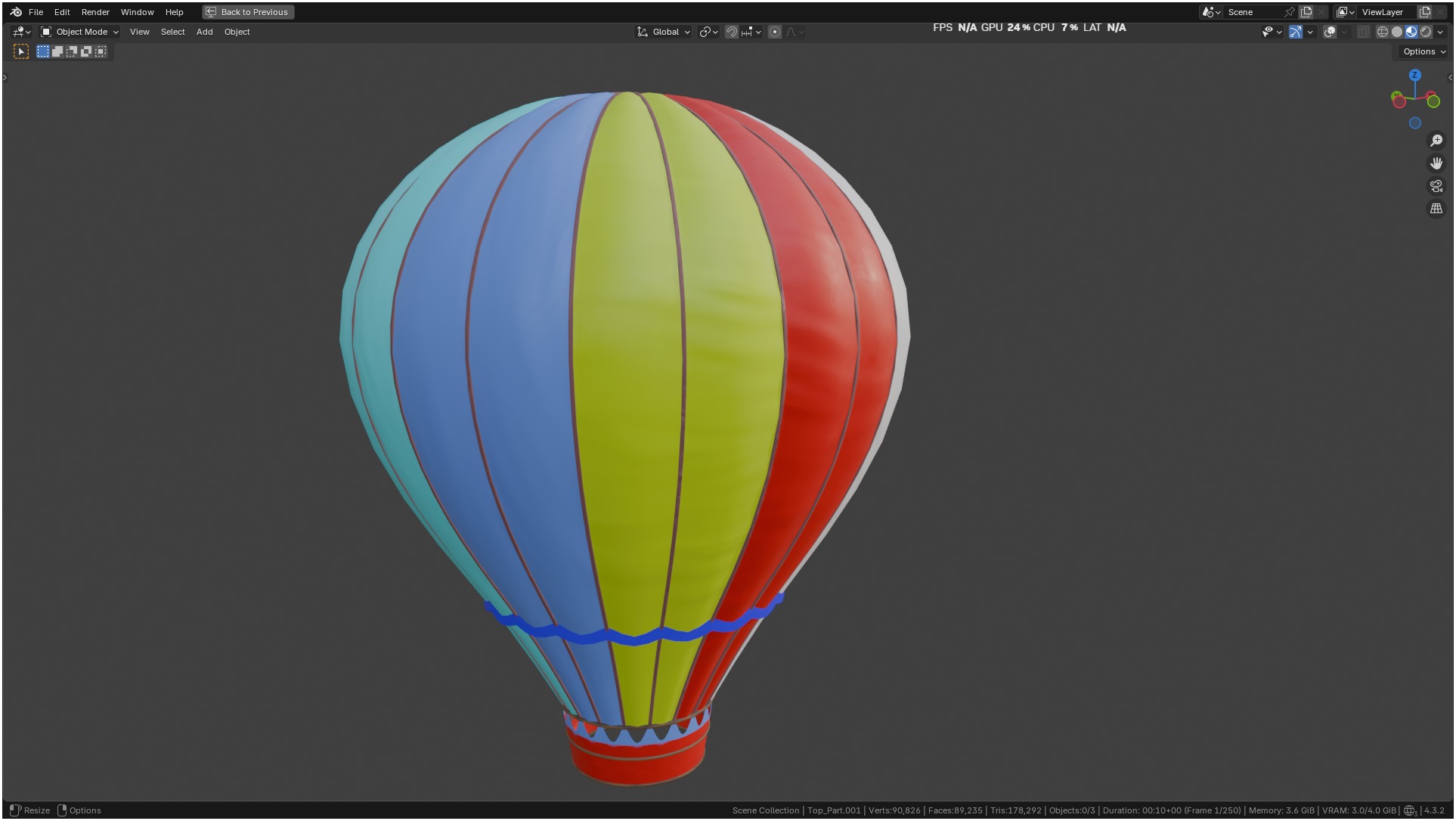Switch to Rendered viewport shading
Screen dimensions: 1456x821
[x=1426, y=32]
